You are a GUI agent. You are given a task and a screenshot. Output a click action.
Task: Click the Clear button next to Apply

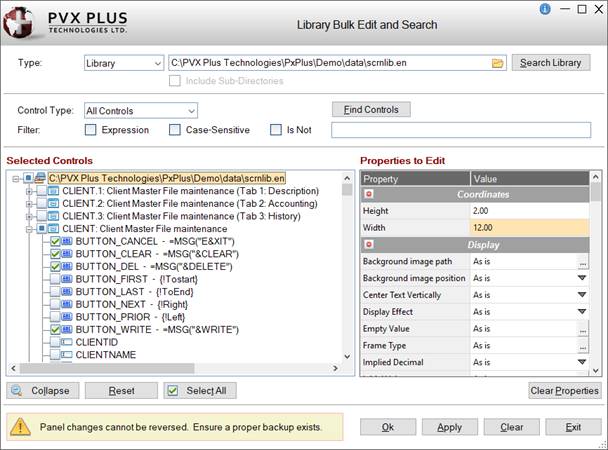pos(511,427)
